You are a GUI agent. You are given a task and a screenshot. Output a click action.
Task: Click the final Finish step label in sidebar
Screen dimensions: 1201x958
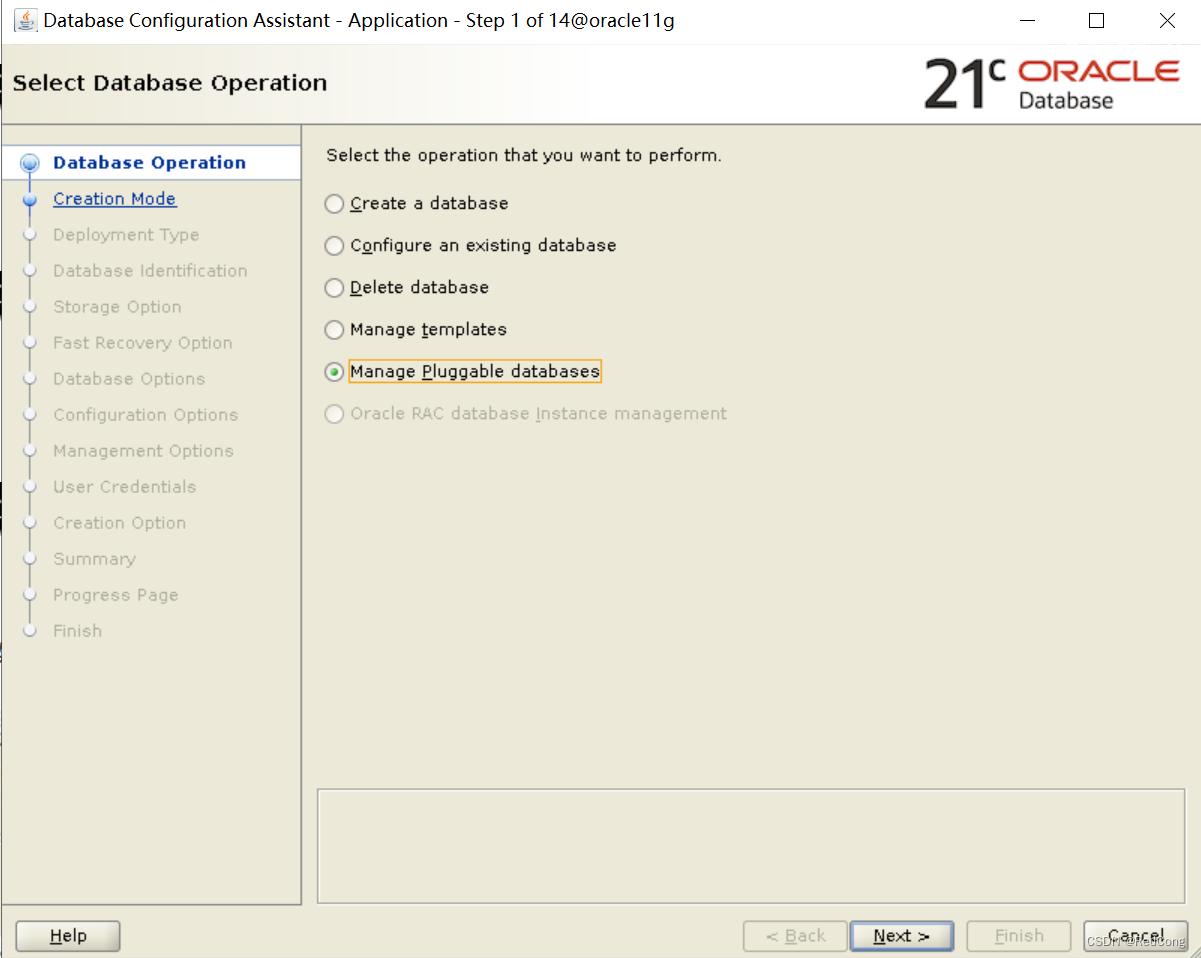pyautogui.click(x=77, y=631)
